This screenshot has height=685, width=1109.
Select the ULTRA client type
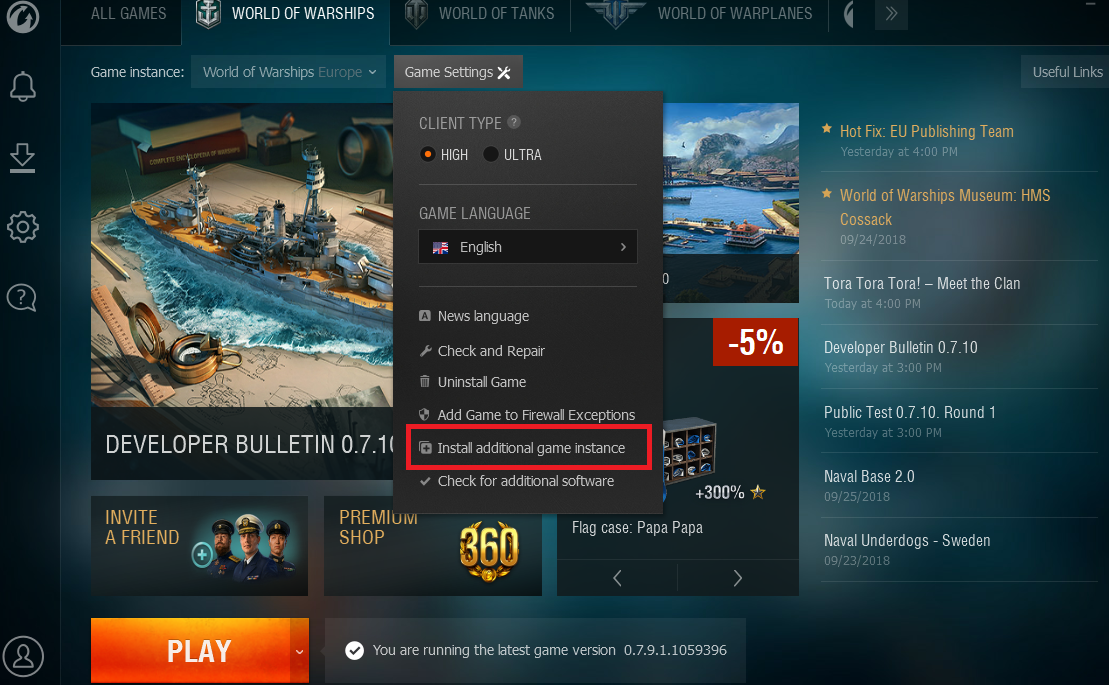512,154
